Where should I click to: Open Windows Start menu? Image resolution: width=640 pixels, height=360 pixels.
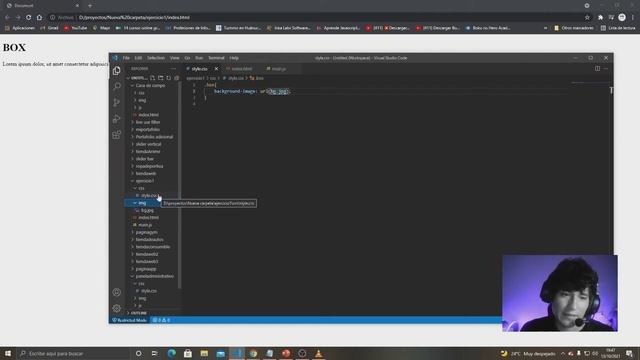click(x=8, y=353)
